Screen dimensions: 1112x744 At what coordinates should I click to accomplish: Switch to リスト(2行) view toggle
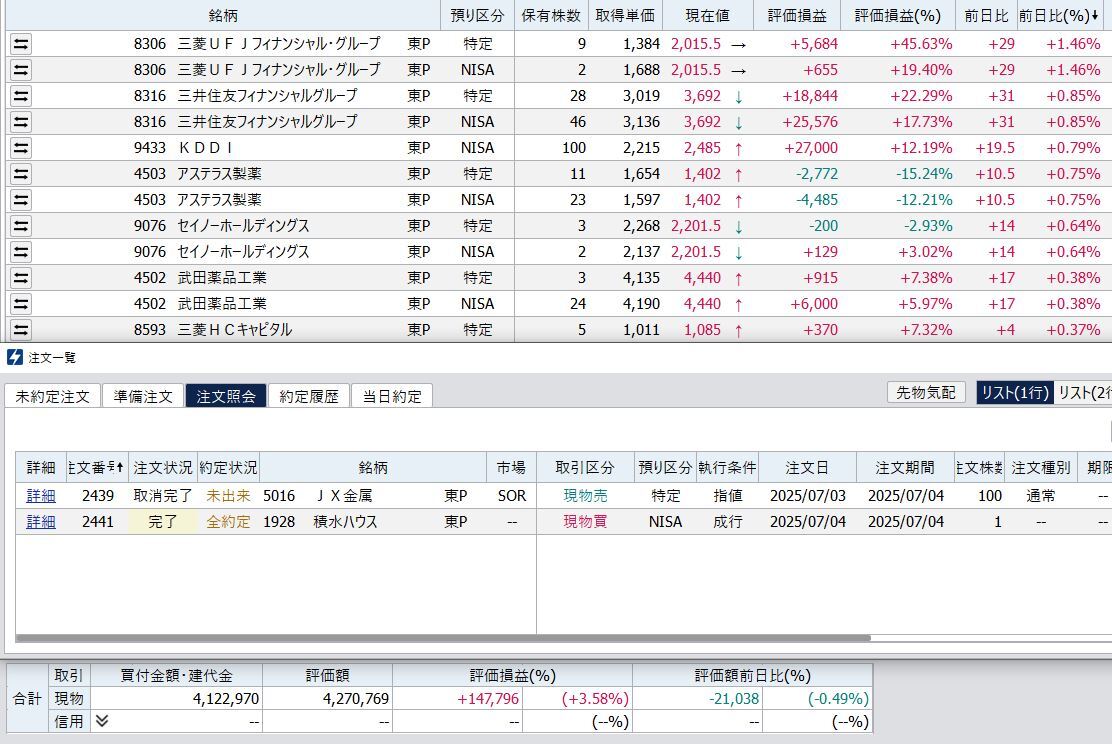click(1083, 392)
